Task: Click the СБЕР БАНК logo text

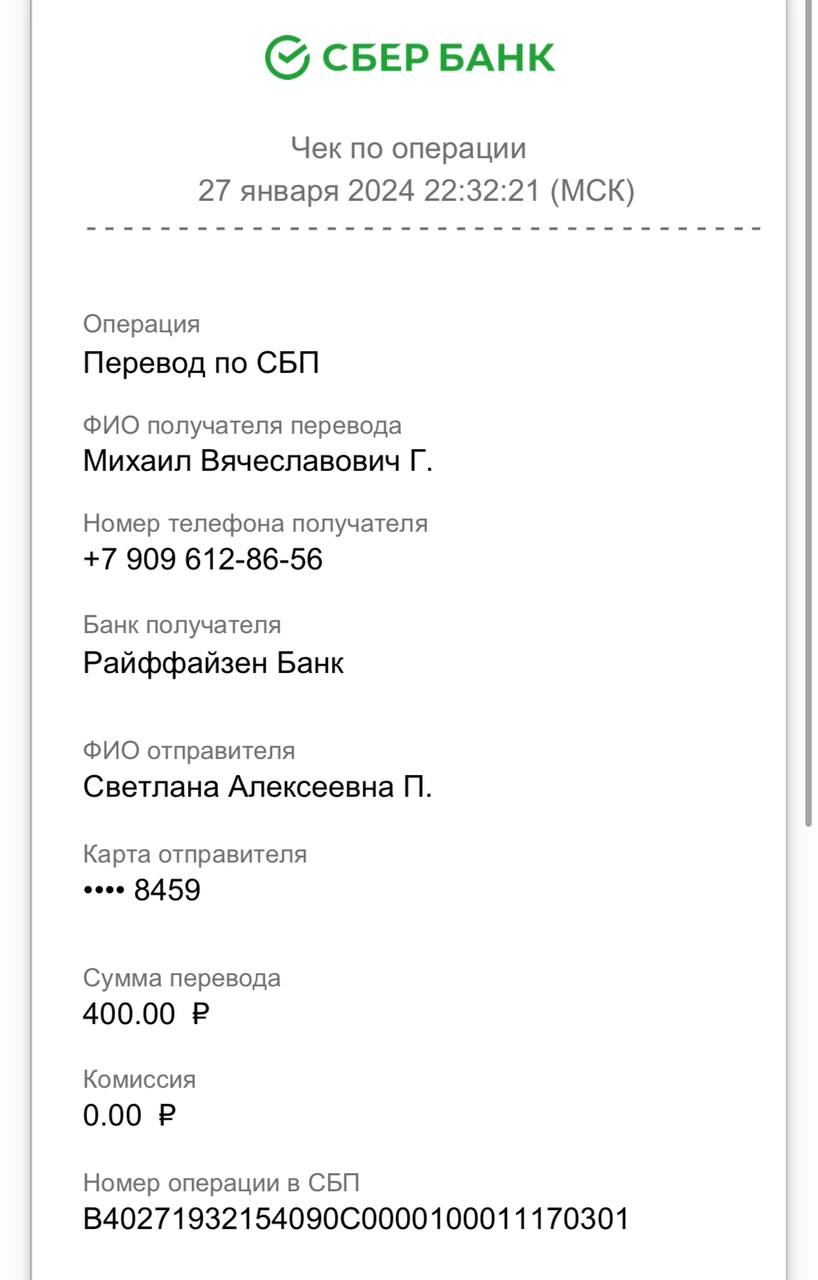Action: pos(438,57)
